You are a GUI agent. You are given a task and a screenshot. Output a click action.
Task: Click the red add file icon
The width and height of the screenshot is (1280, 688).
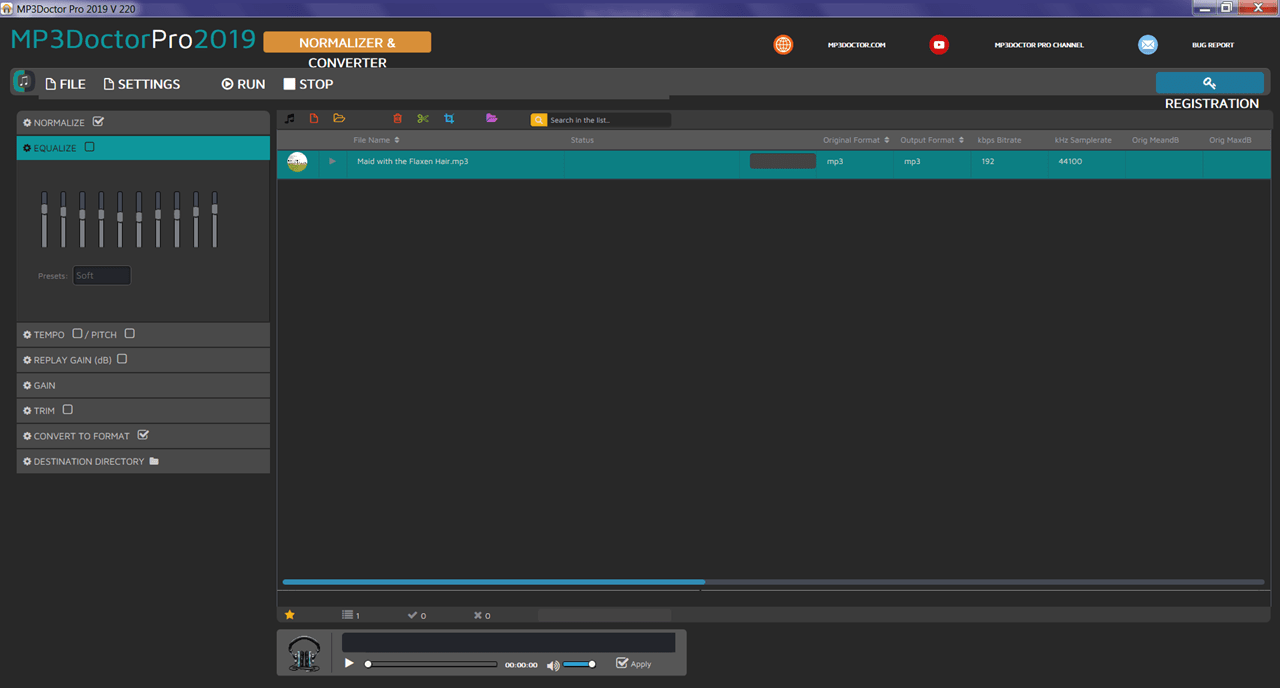[x=314, y=119]
